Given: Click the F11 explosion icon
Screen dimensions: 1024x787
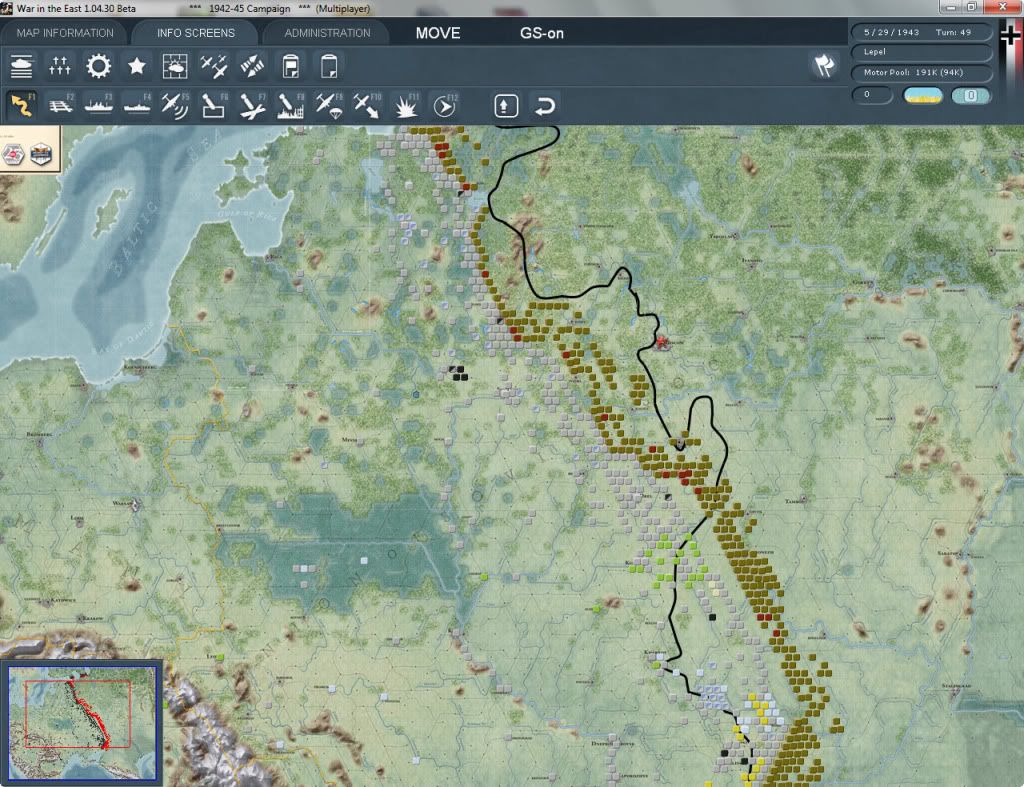Looking at the screenshot, I should 406,105.
